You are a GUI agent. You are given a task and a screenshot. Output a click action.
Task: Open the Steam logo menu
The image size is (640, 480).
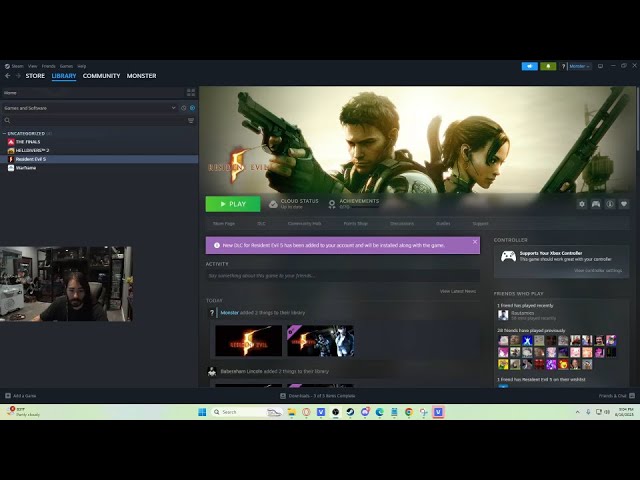[14, 66]
